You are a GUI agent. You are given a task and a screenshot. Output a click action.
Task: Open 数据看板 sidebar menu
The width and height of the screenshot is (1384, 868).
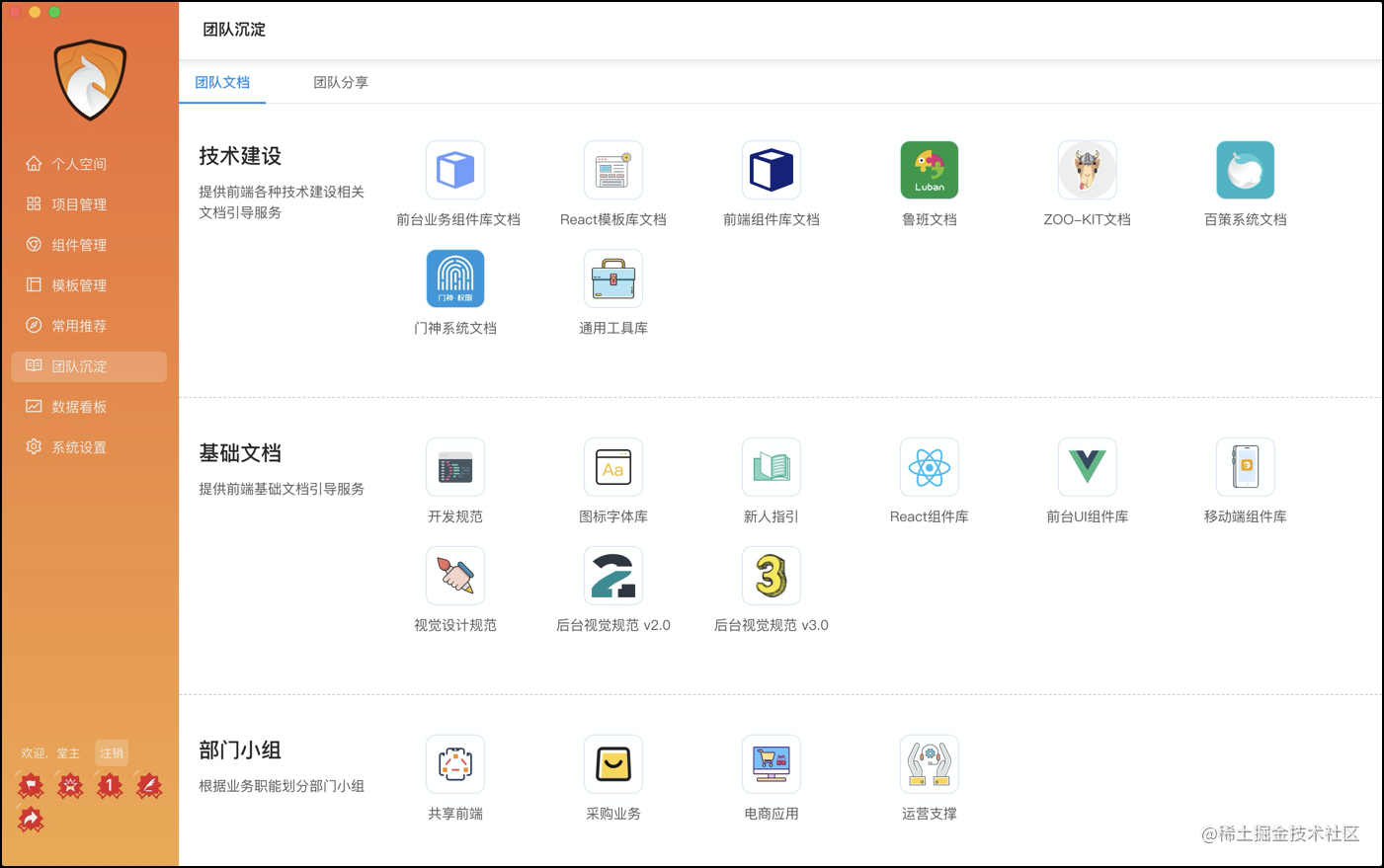[89, 407]
